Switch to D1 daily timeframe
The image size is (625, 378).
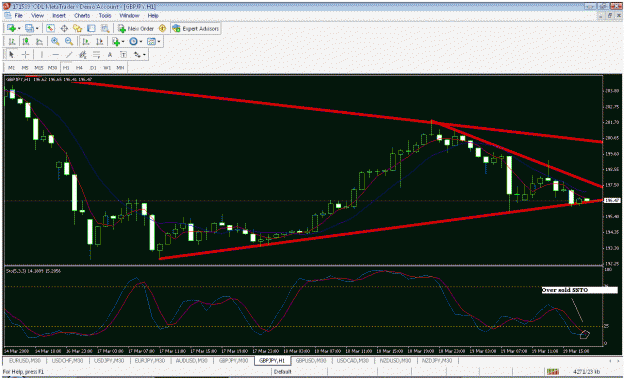(93, 68)
